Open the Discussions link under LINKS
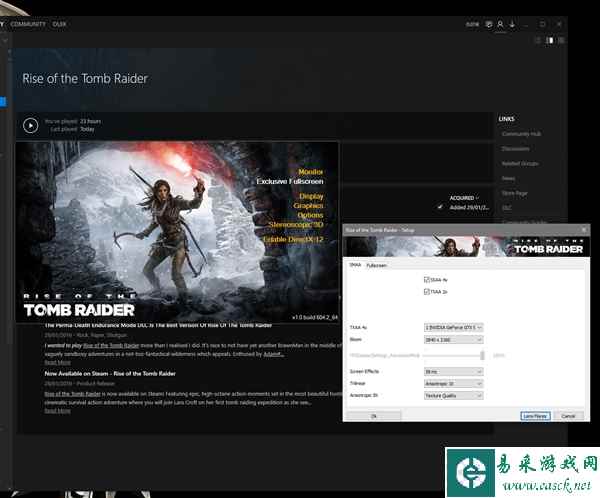600x498 pixels. coord(515,149)
